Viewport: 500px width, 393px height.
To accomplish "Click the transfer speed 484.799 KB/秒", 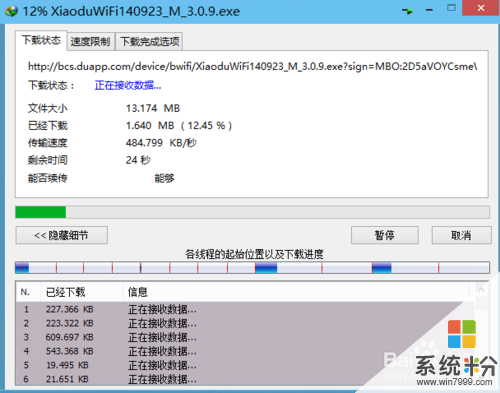I will tap(161, 143).
